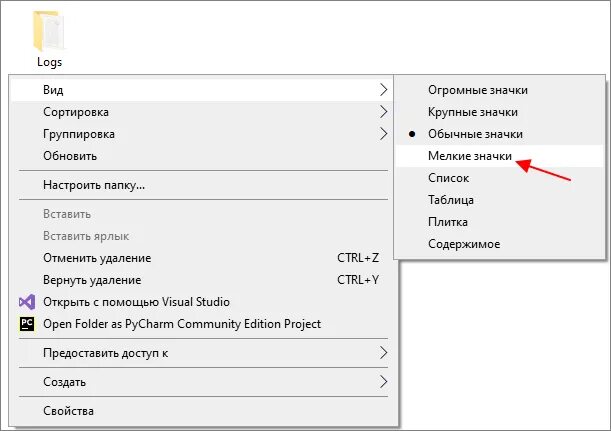Select Содержимое view option
The width and height of the screenshot is (611, 431).
coord(464,244)
